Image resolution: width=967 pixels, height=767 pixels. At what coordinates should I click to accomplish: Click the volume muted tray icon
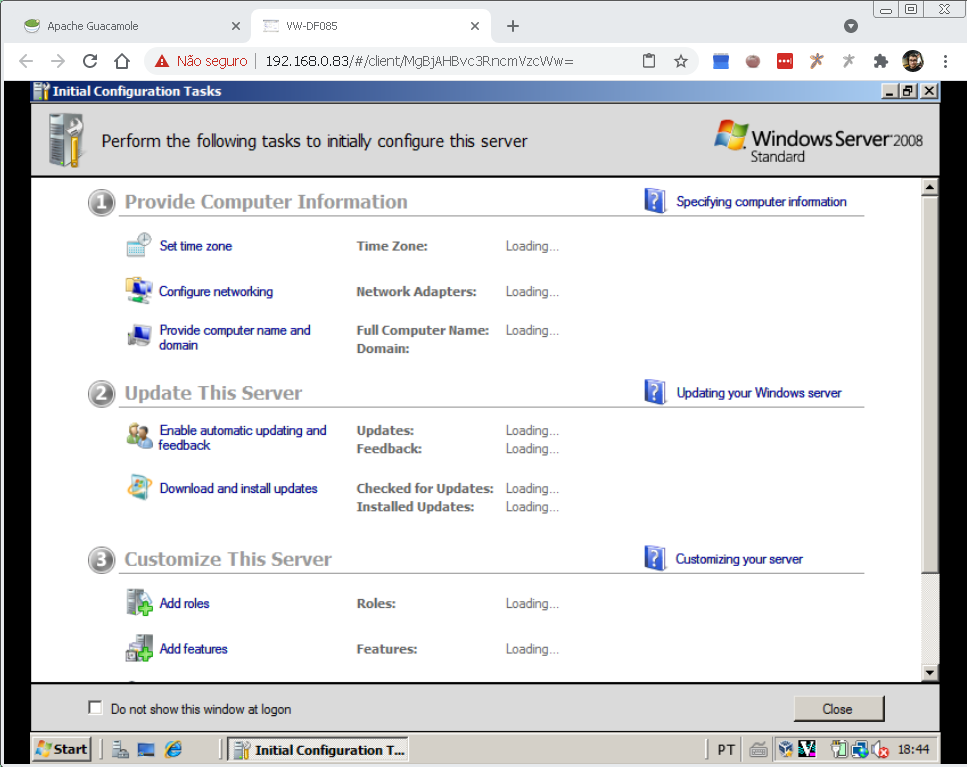click(880, 749)
